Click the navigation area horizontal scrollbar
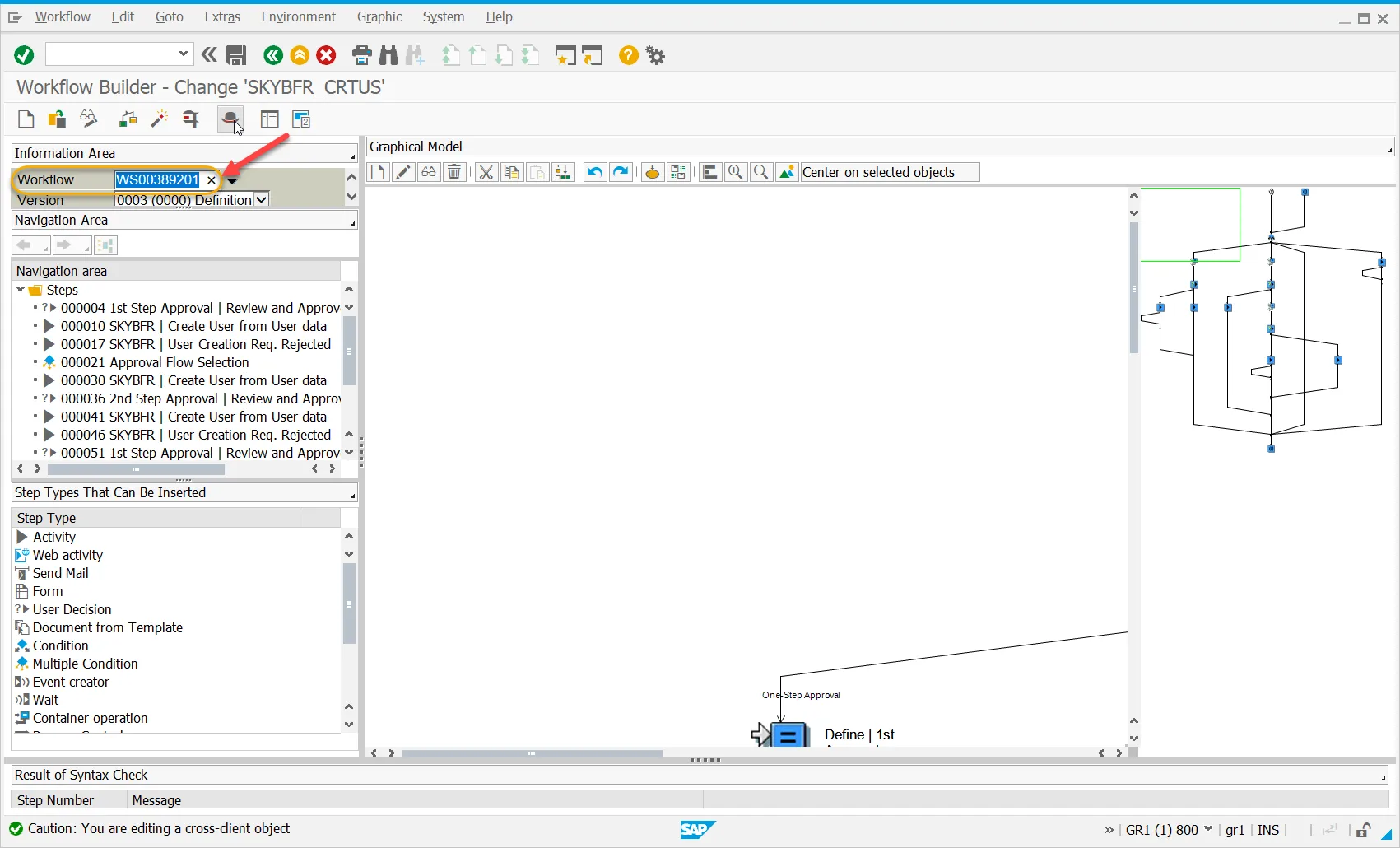 pos(136,468)
